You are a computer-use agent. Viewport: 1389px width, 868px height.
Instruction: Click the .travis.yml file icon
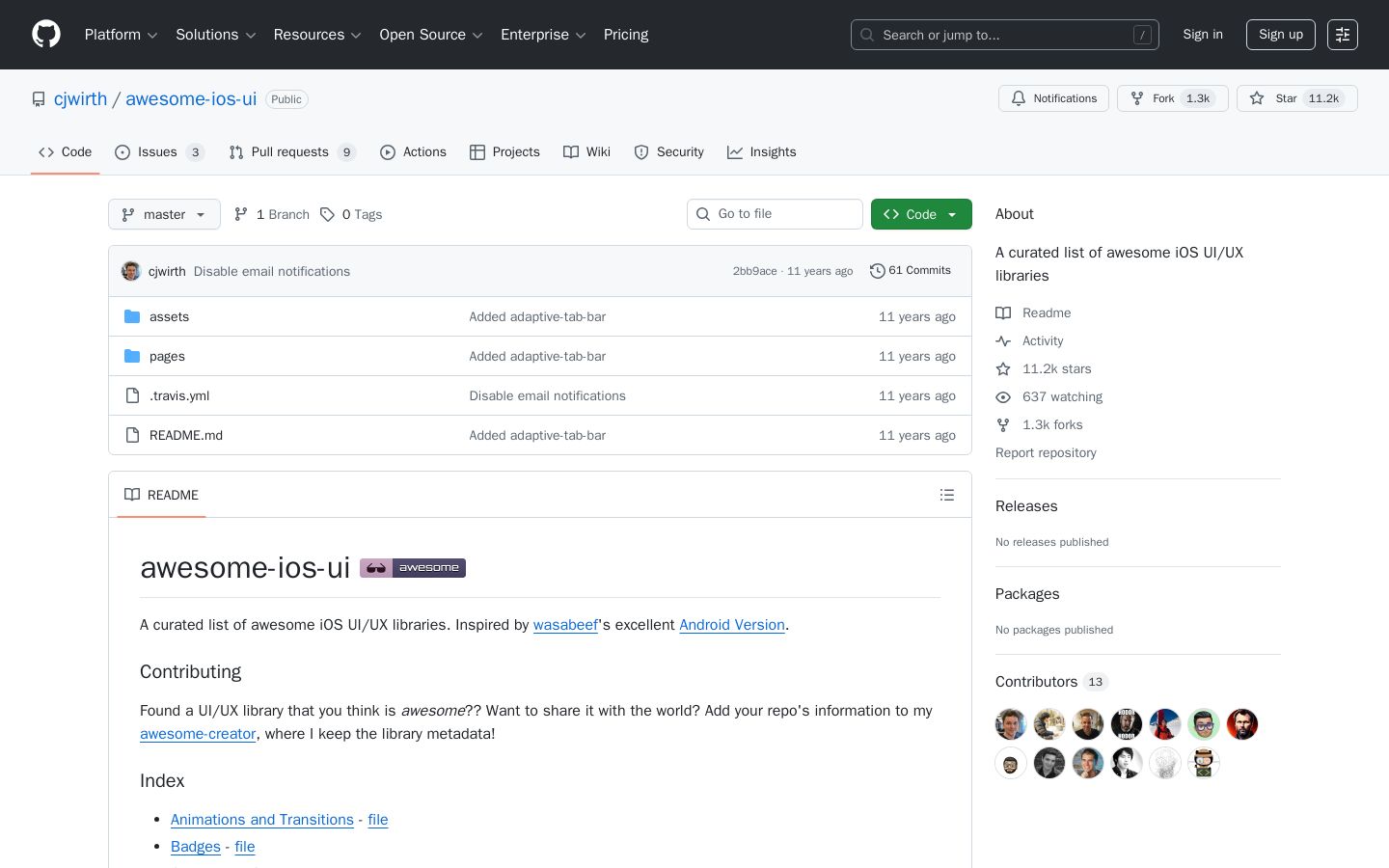(x=132, y=395)
